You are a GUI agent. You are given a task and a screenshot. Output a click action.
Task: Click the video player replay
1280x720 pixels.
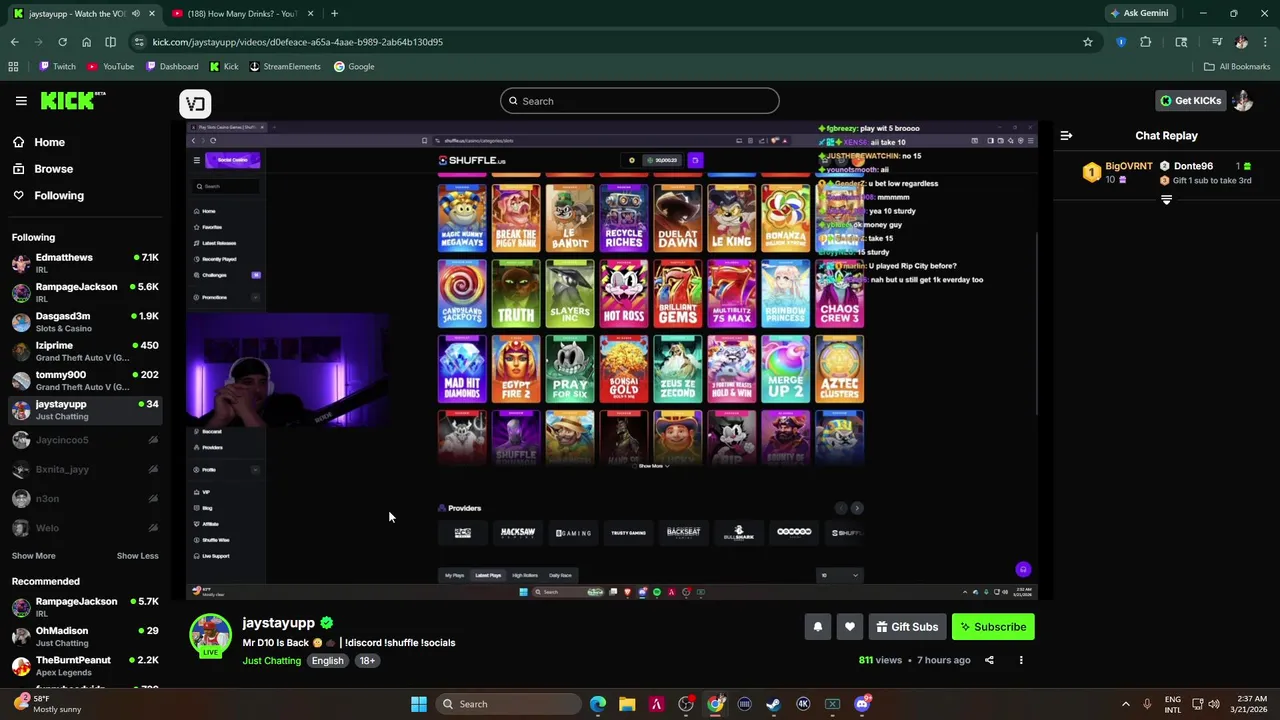611,360
